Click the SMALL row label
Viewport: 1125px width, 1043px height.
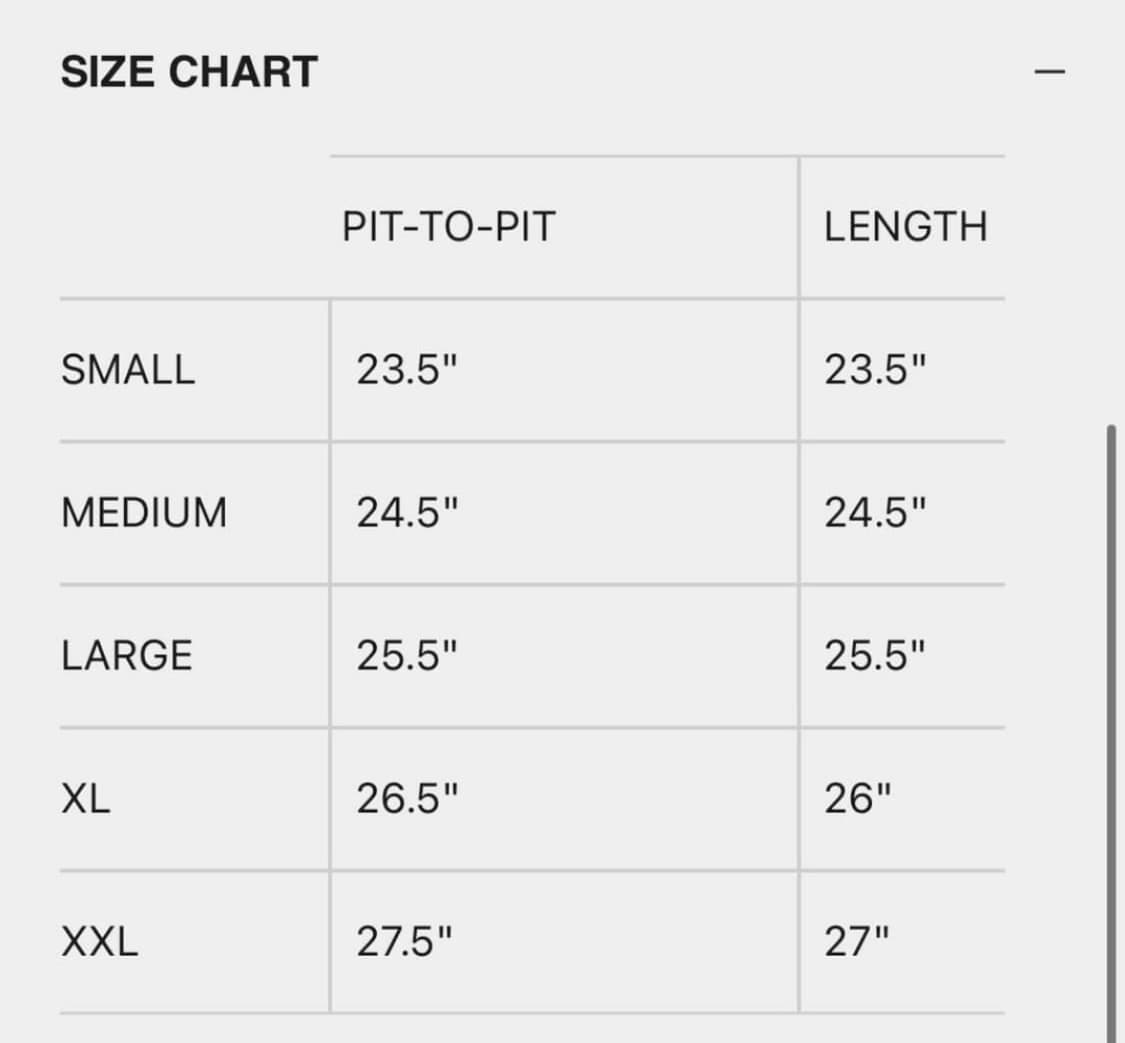(128, 370)
